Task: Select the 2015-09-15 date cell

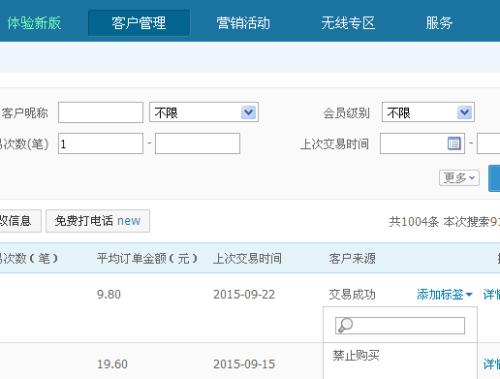Action: click(244, 364)
